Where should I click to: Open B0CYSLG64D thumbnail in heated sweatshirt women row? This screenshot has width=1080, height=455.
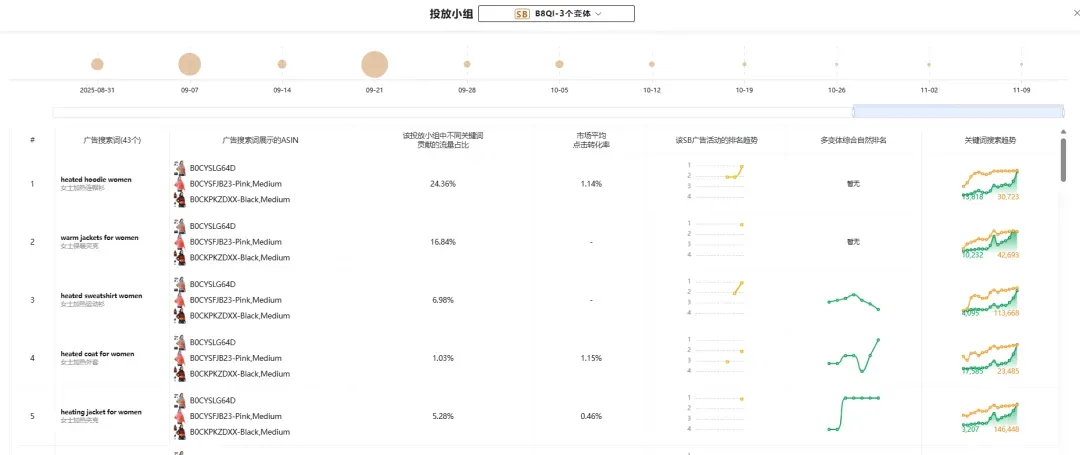click(180, 284)
